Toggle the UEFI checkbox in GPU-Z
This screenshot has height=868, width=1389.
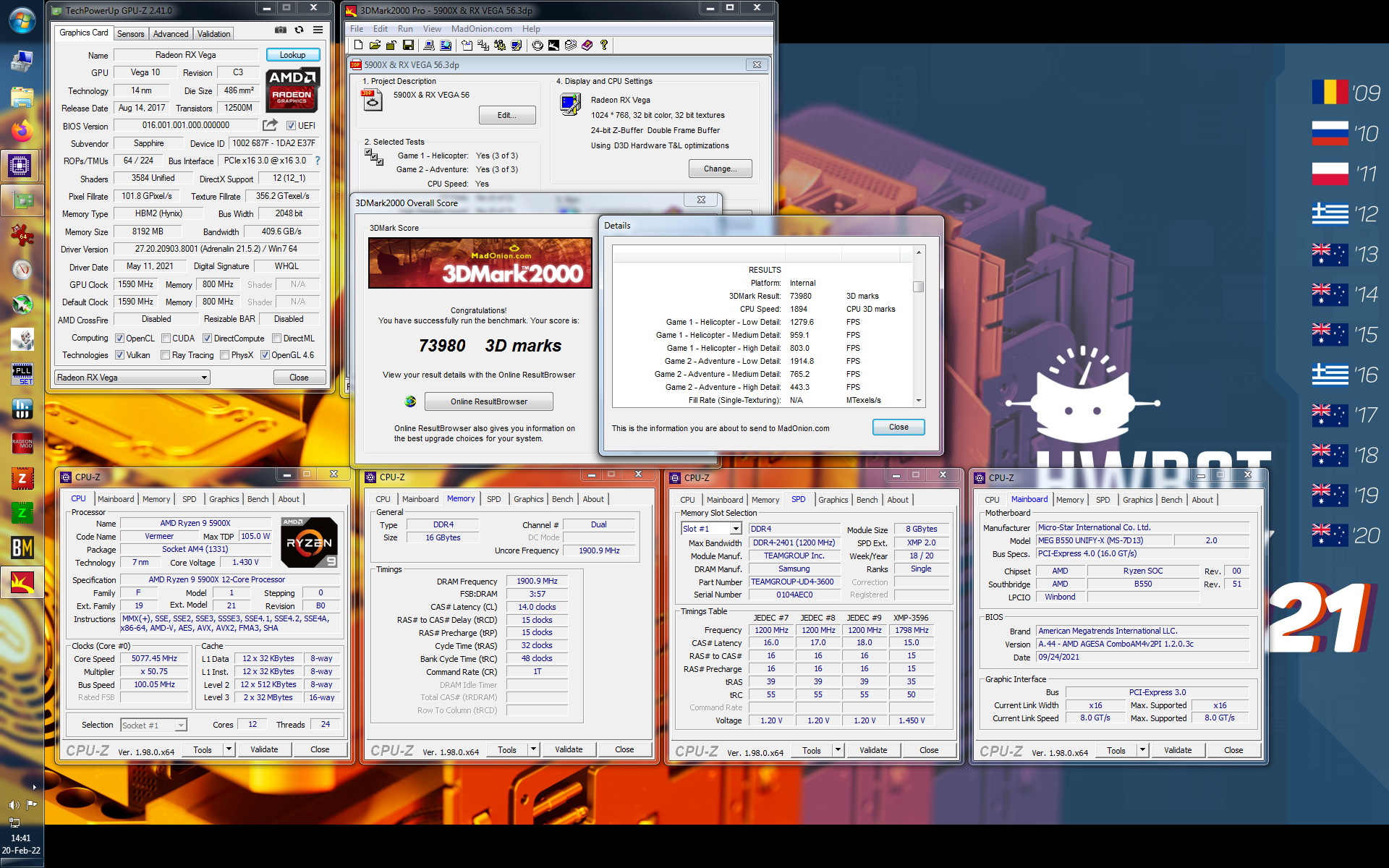[x=291, y=126]
